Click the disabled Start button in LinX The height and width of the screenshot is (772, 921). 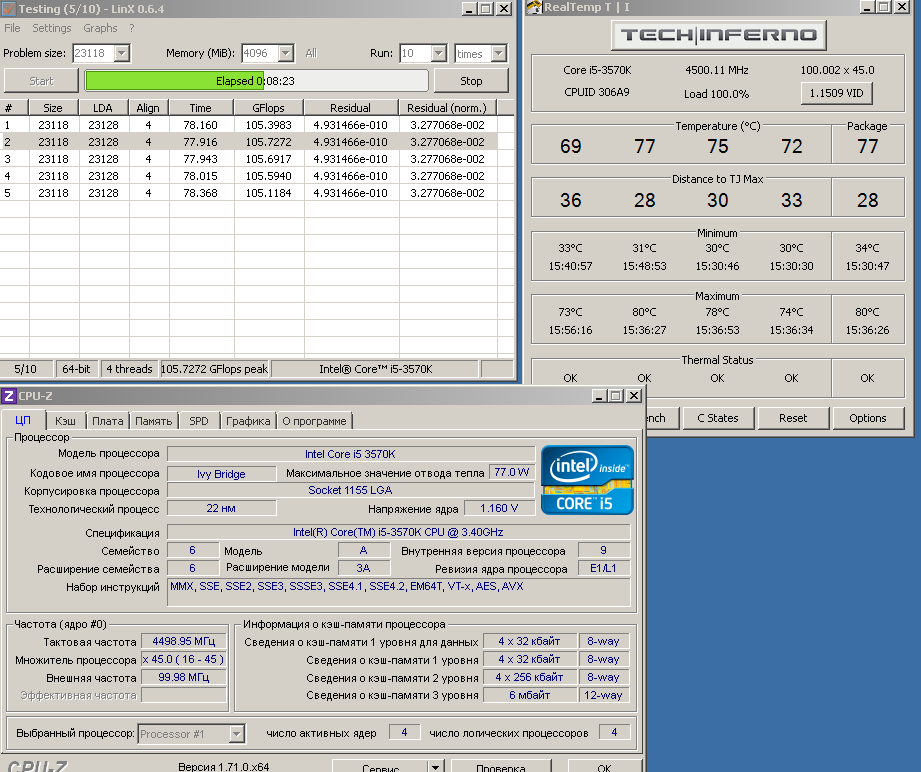[x=41, y=81]
